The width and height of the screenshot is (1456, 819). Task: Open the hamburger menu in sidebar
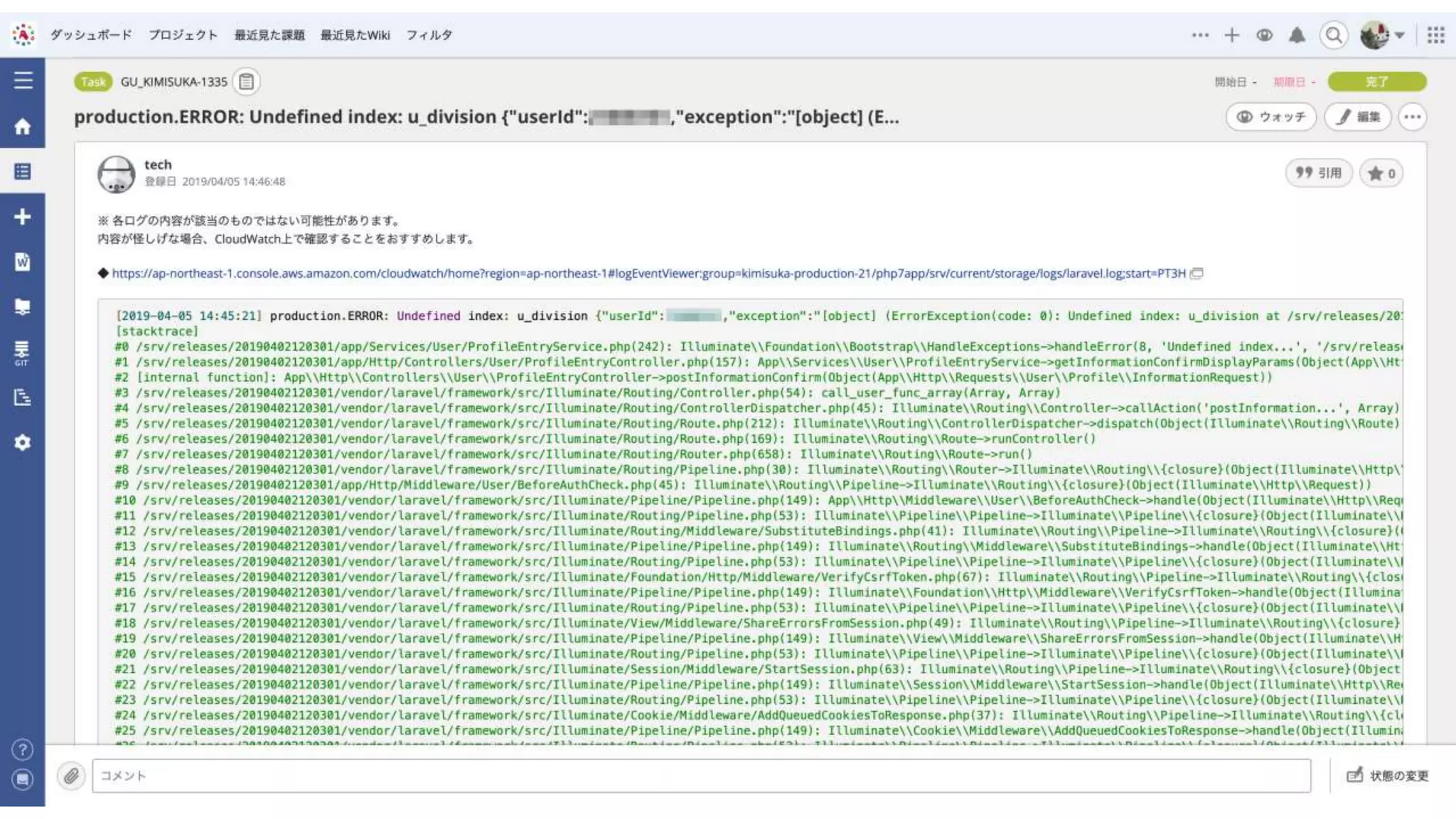(x=23, y=80)
